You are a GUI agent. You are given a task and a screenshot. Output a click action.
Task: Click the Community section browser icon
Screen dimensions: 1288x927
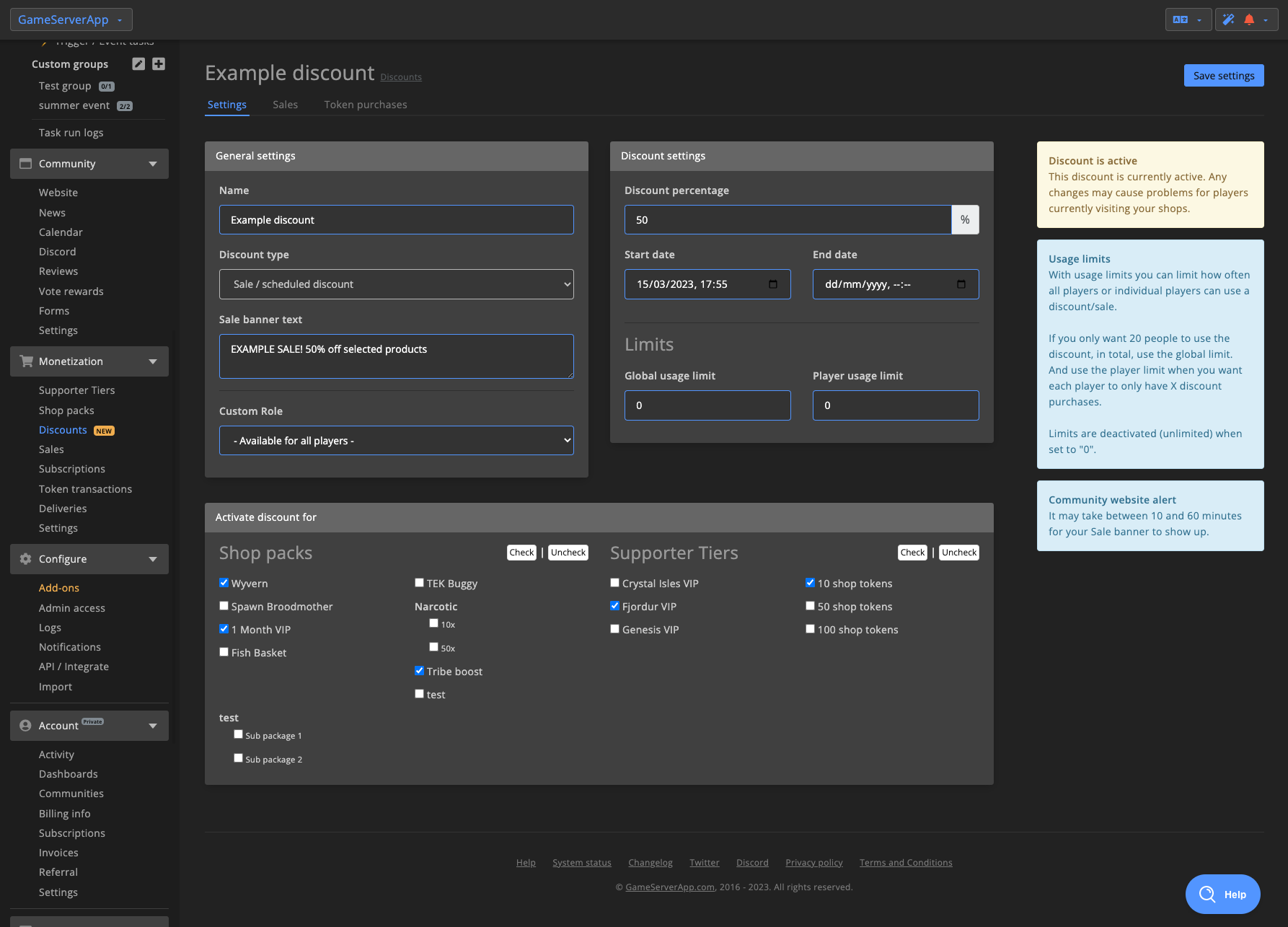26,164
